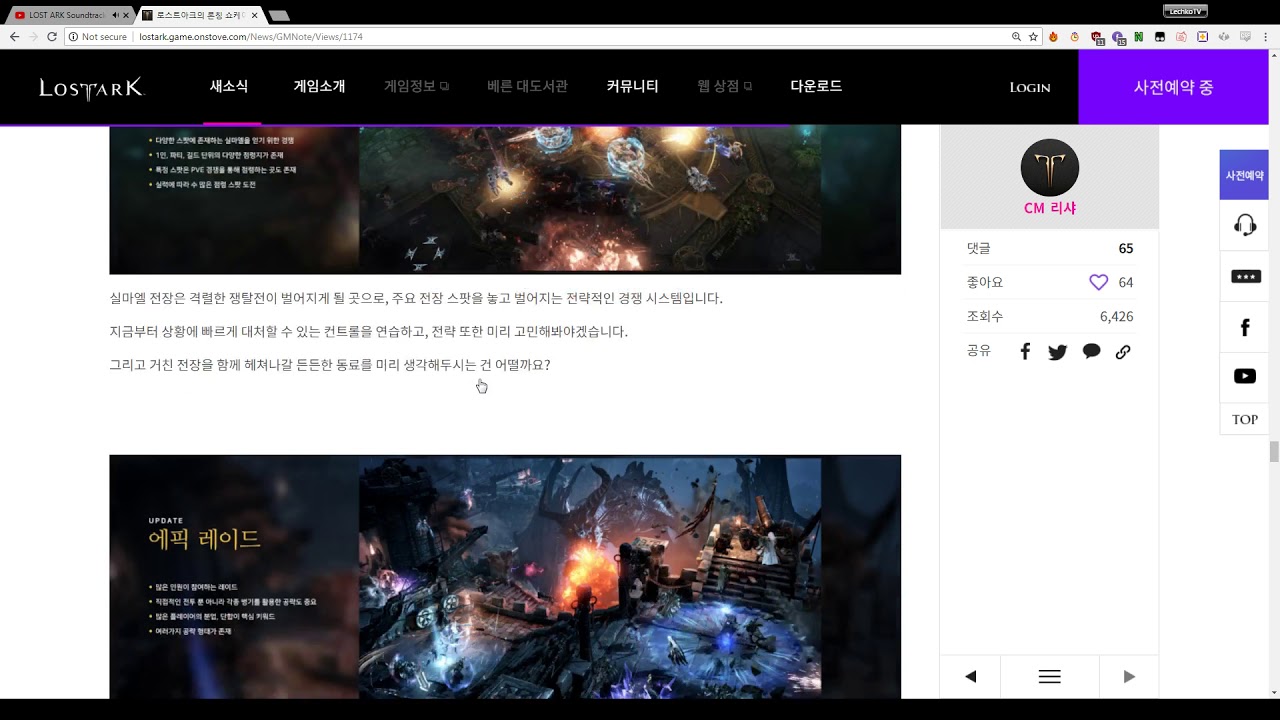
Task: Click the LOGIN link
Action: 1030,88
